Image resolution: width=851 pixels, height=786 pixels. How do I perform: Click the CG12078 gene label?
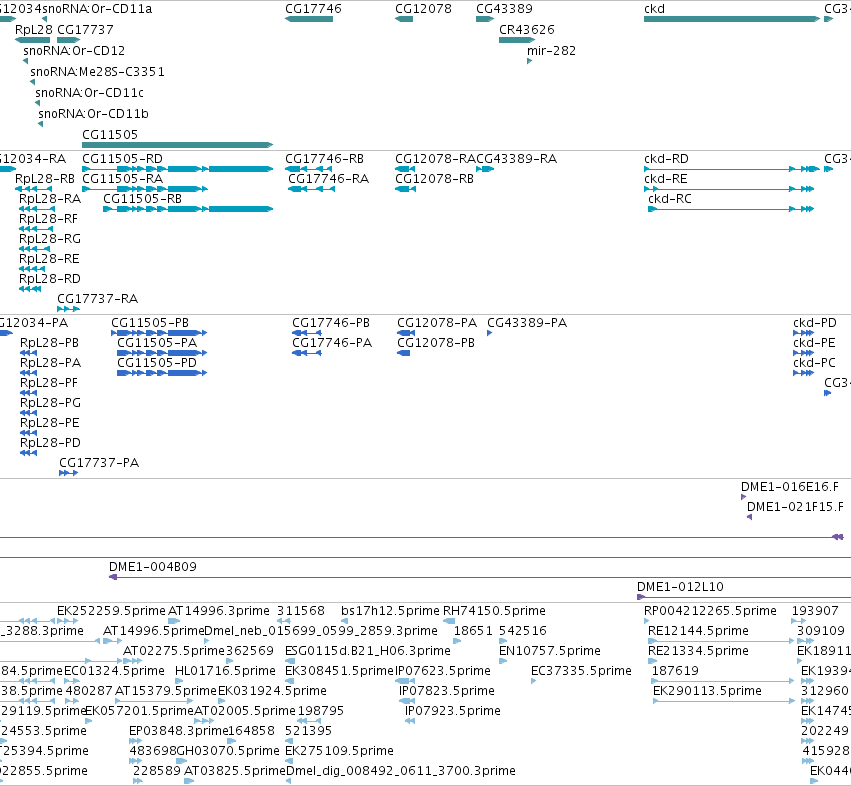[423, 9]
